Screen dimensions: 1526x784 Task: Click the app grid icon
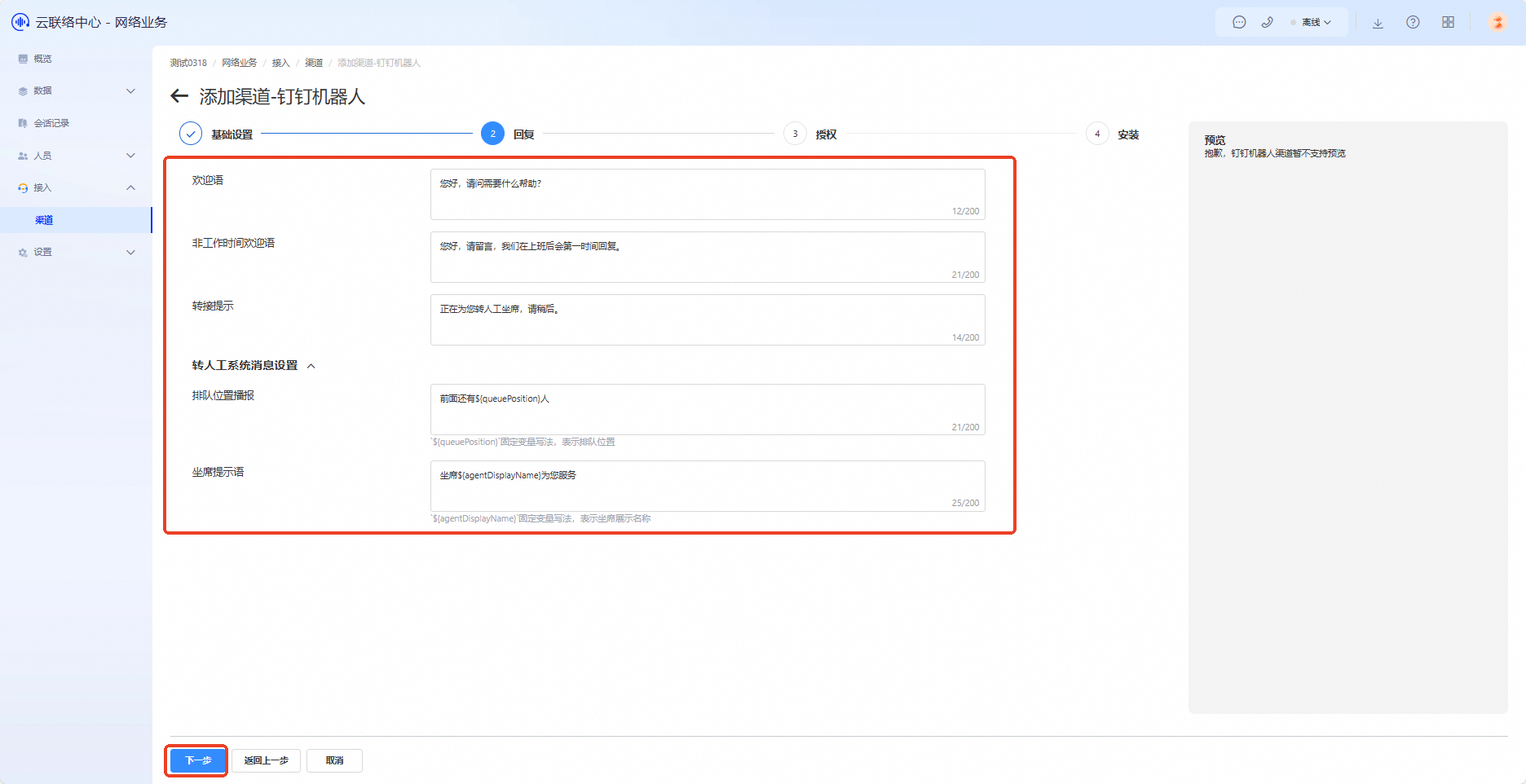coord(1448,22)
